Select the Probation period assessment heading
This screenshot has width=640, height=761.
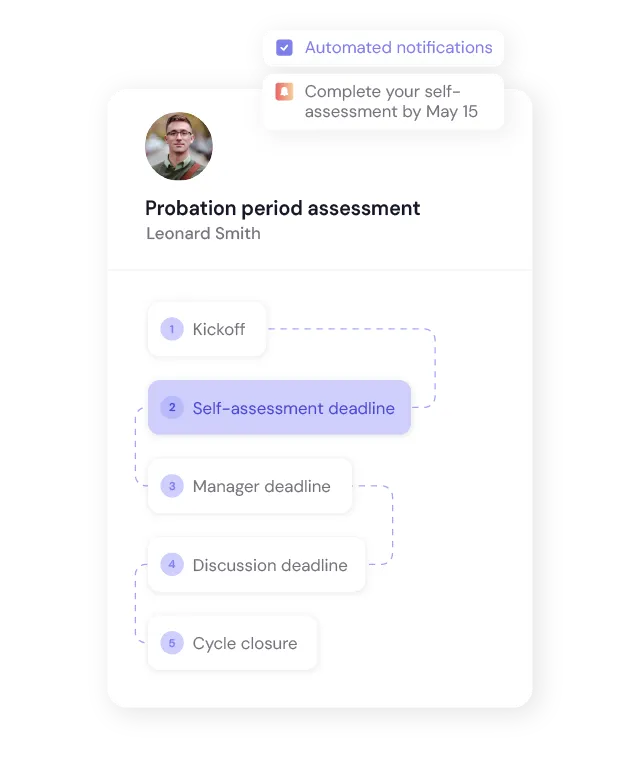[283, 208]
